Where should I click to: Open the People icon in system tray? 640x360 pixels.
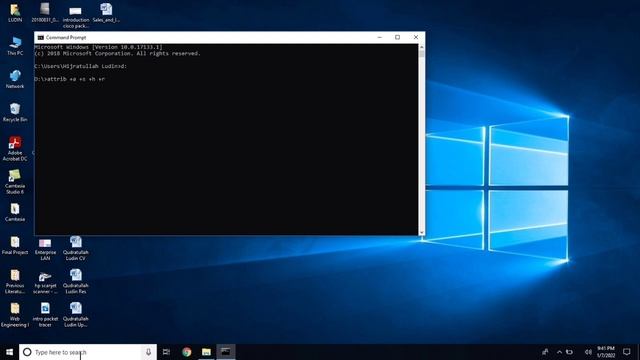[x=545, y=352]
